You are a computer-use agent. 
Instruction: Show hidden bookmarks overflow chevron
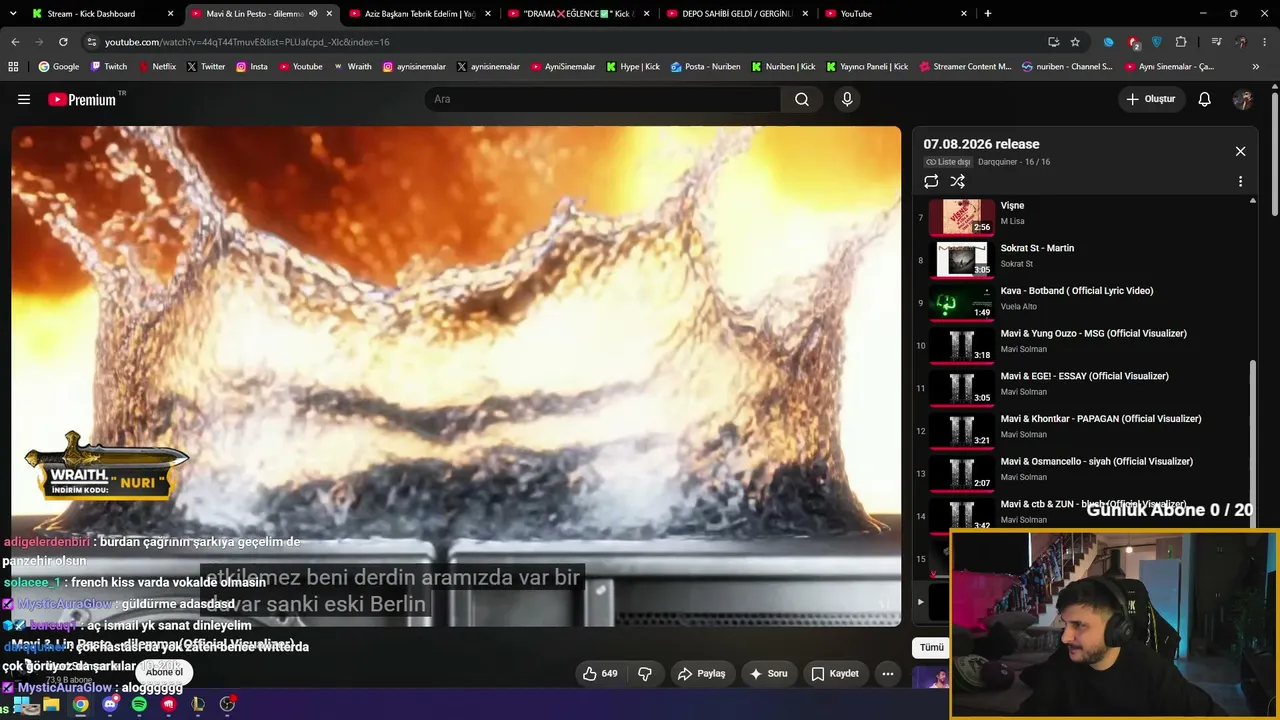pyautogui.click(x=1255, y=67)
